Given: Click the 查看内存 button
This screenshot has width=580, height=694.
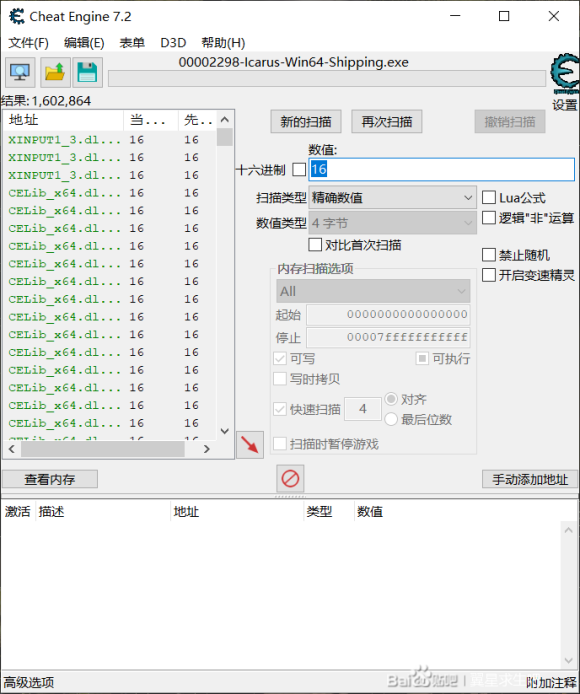Looking at the screenshot, I should pyautogui.click(x=50, y=479).
